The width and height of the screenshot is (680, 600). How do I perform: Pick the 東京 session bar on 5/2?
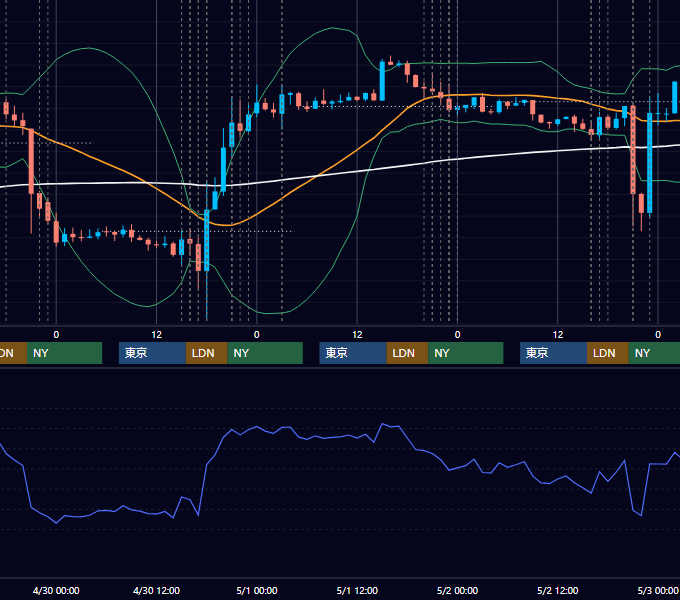[x=554, y=353]
